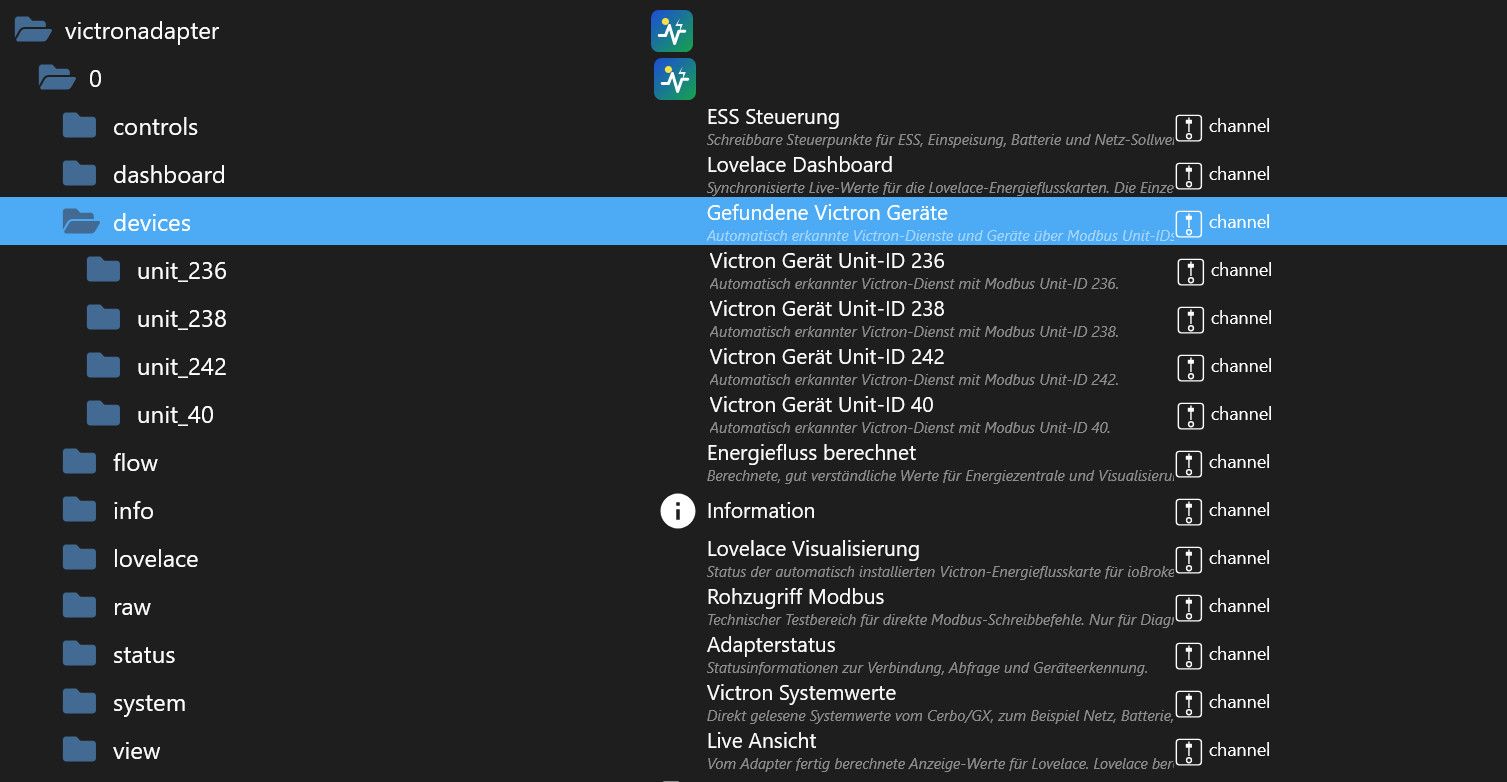Open the status folder icon
Viewport: 1507px width, 782px height.
(80, 655)
